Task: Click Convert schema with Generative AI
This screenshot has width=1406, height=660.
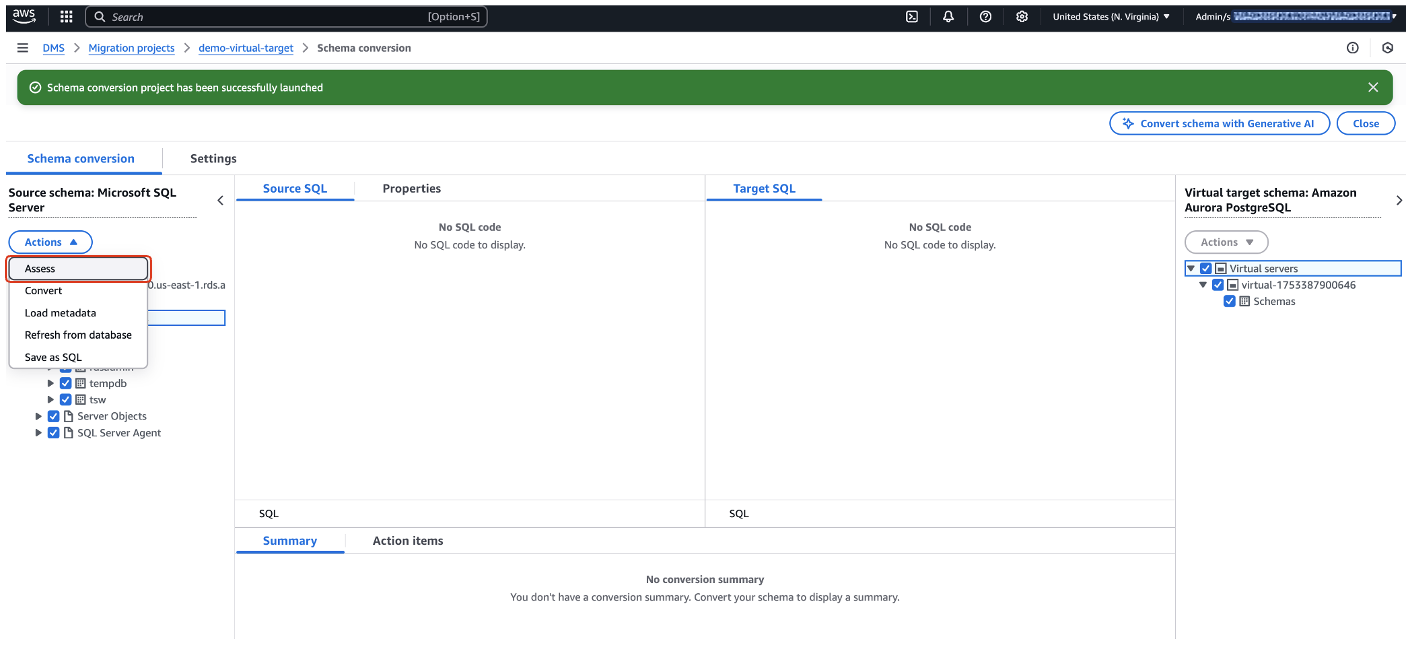Action: 1219,123
